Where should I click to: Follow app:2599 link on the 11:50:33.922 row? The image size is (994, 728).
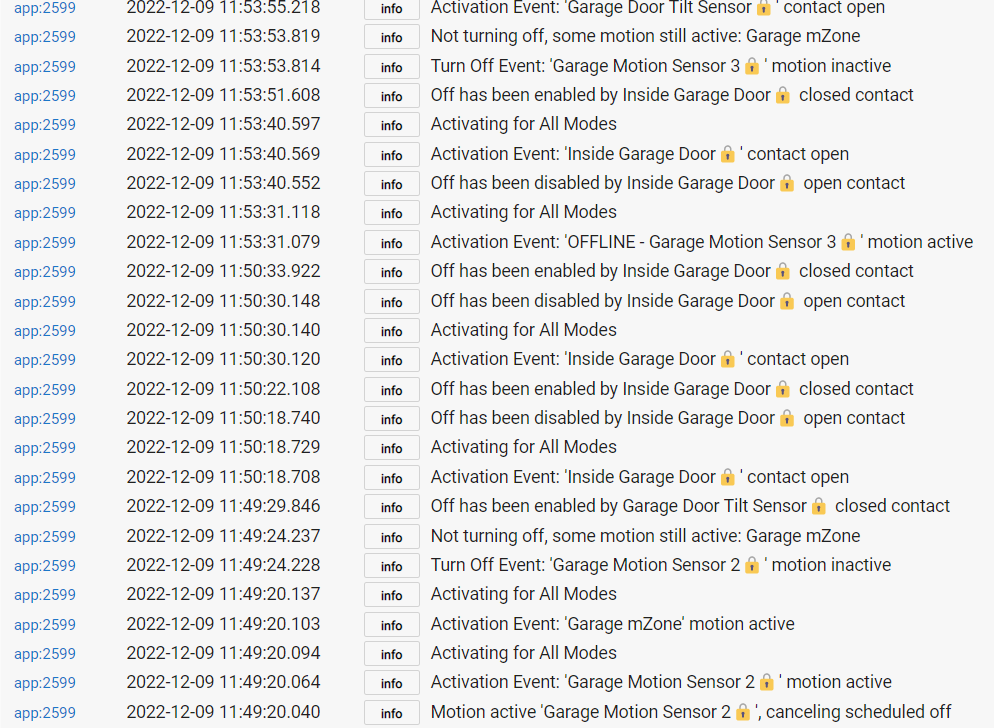click(x=45, y=271)
